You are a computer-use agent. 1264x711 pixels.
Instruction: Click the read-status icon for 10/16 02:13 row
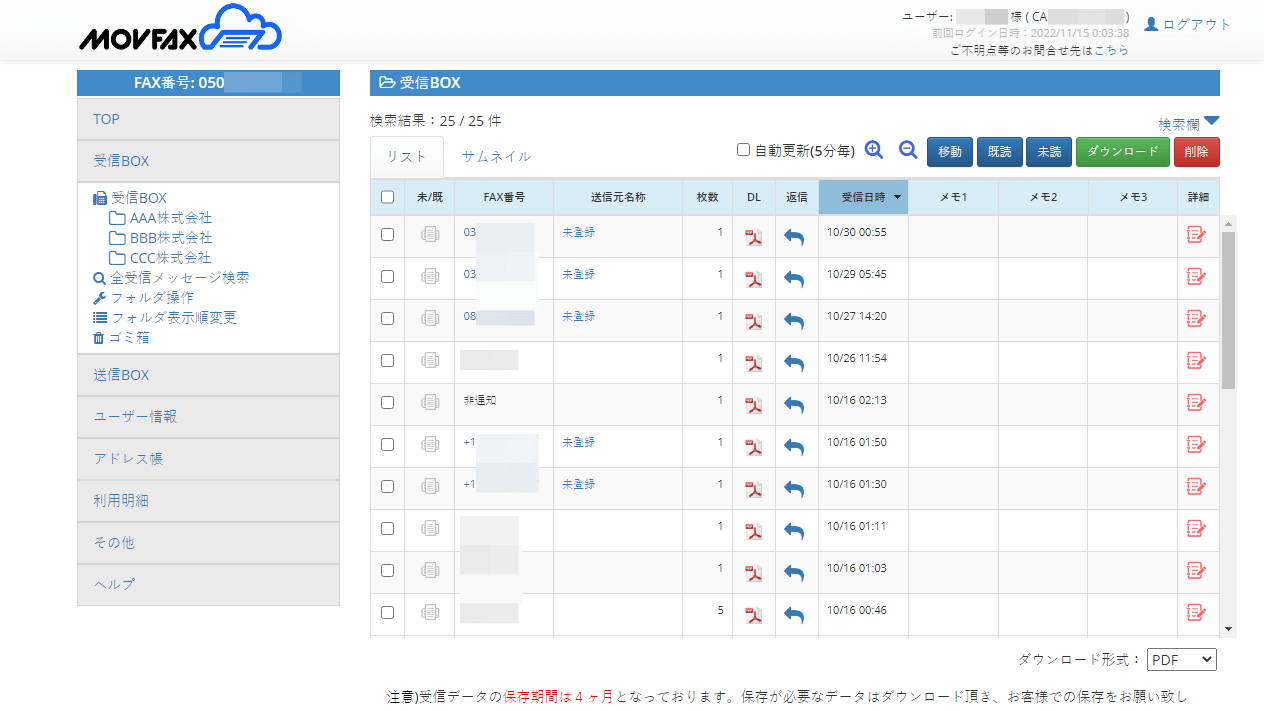tap(430, 403)
